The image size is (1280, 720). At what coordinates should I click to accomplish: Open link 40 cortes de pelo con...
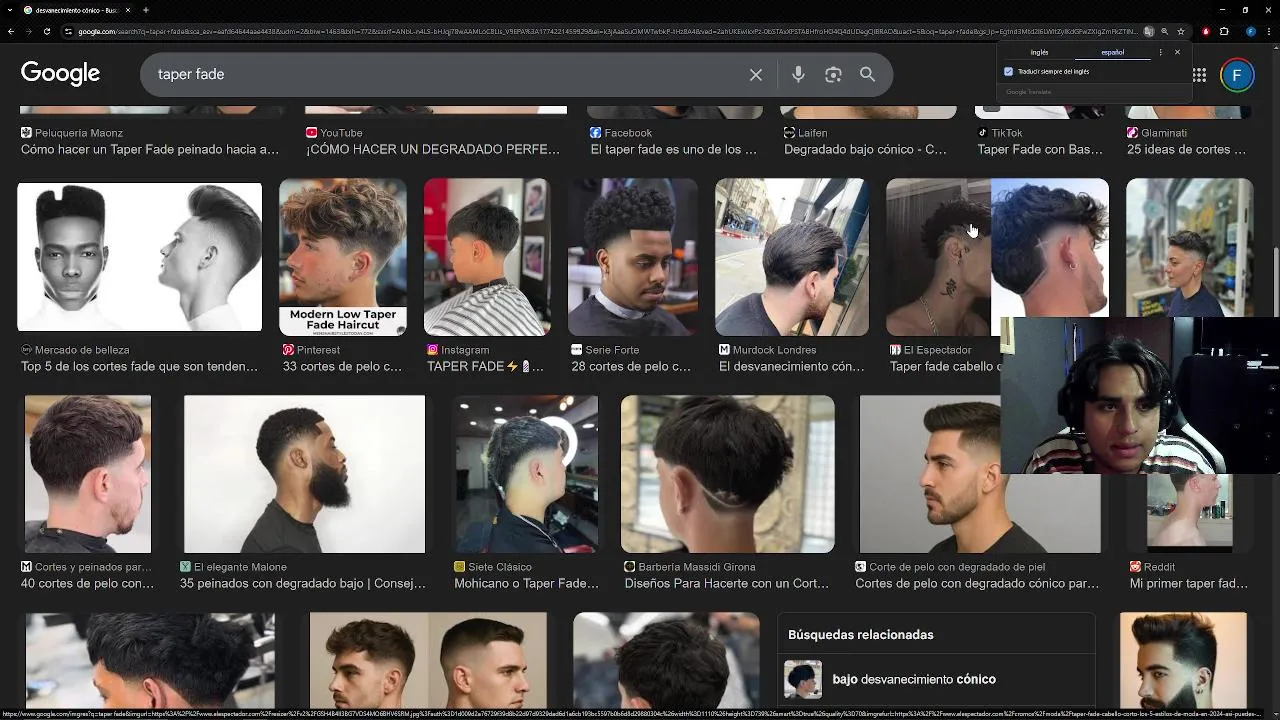[88, 584]
